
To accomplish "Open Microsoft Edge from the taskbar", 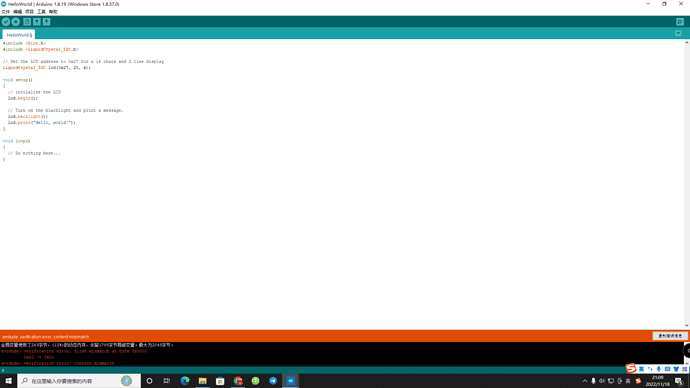I will 185,381.
